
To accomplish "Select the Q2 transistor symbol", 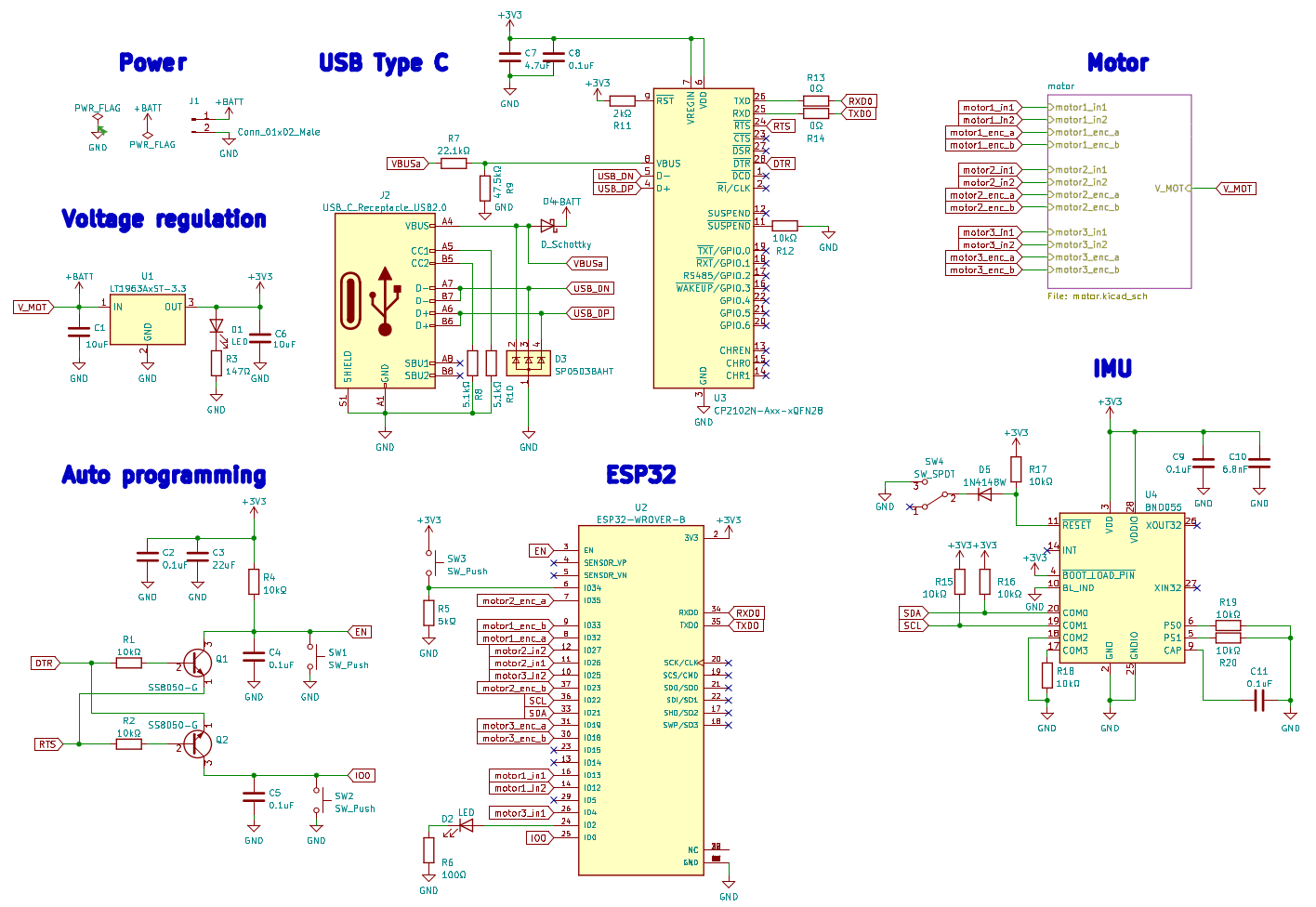I will click(197, 743).
